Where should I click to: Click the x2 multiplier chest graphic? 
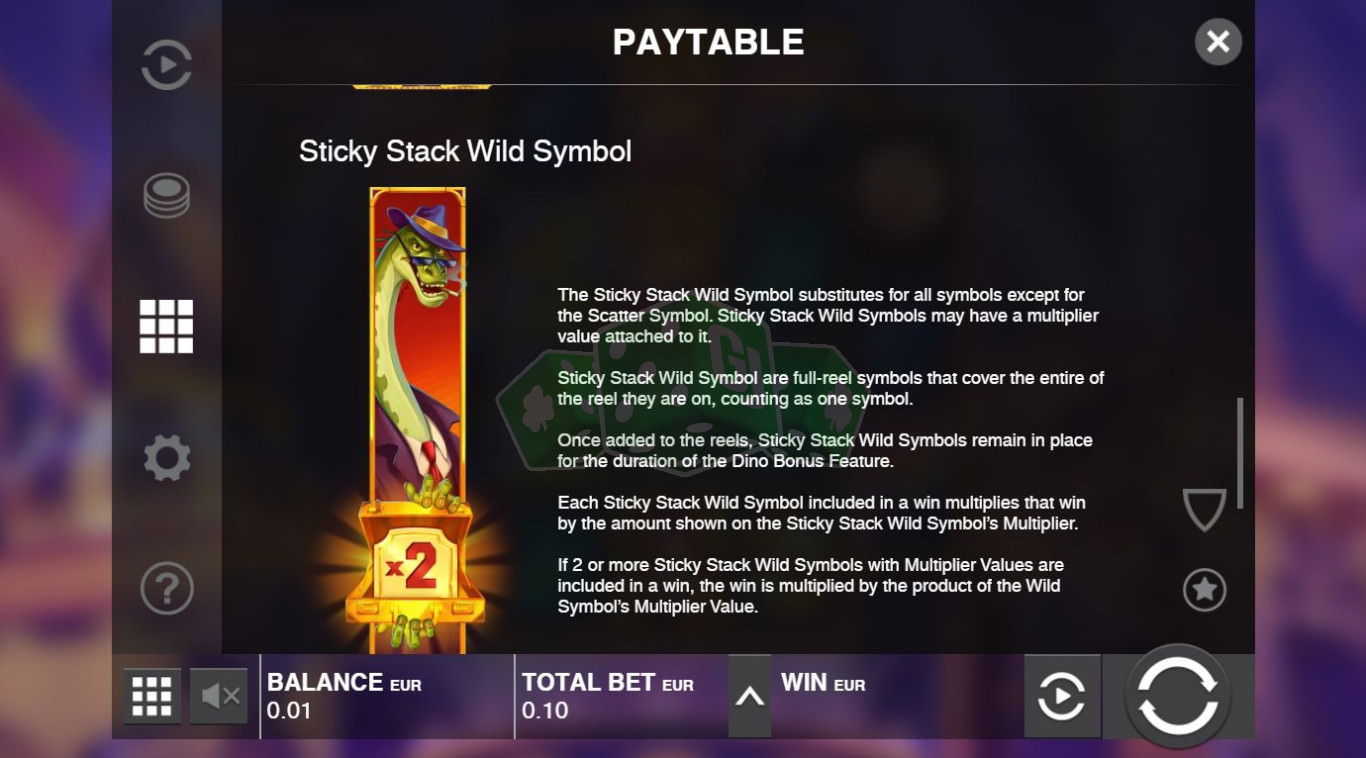[416, 572]
